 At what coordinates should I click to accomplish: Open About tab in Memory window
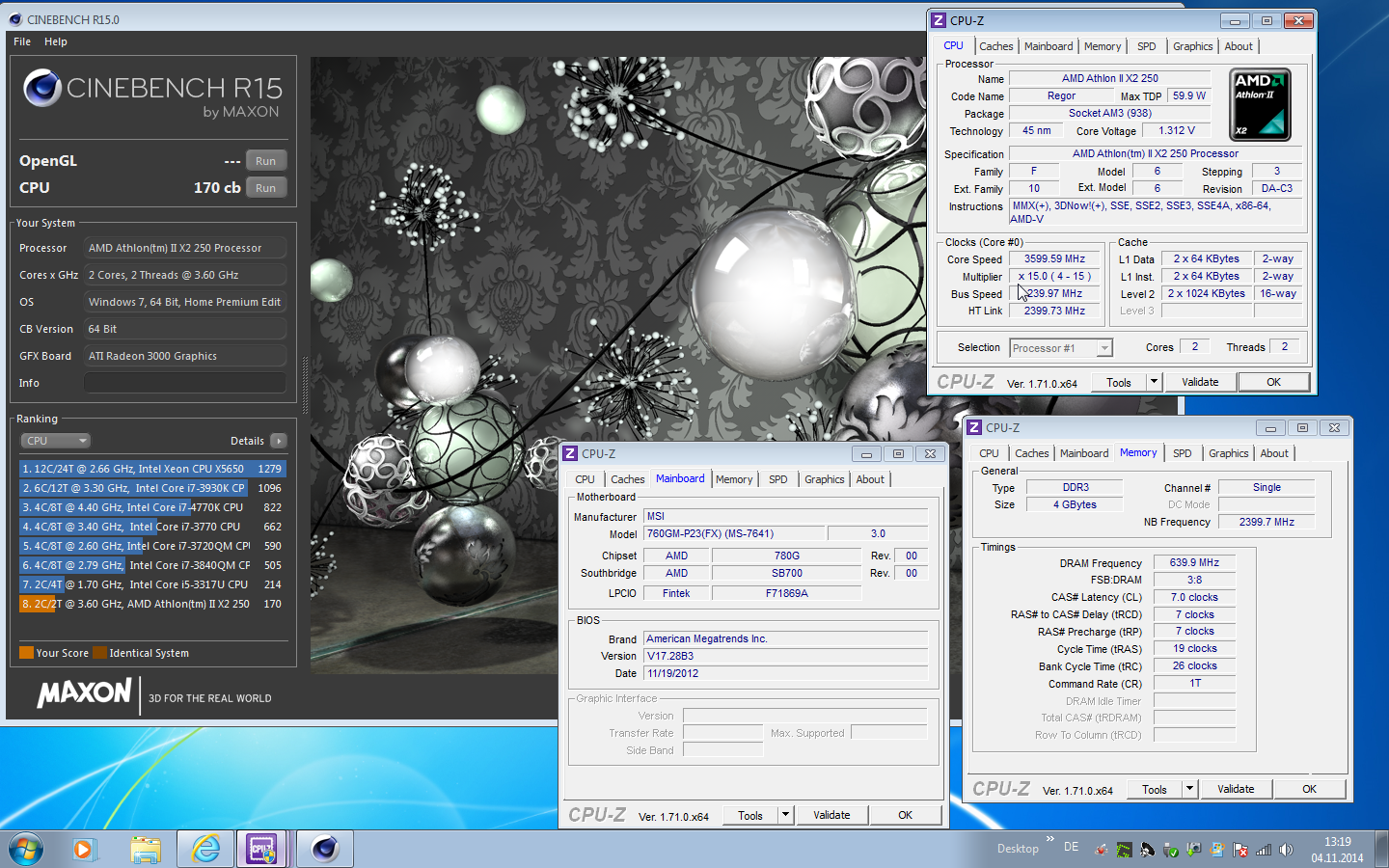(1274, 453)
